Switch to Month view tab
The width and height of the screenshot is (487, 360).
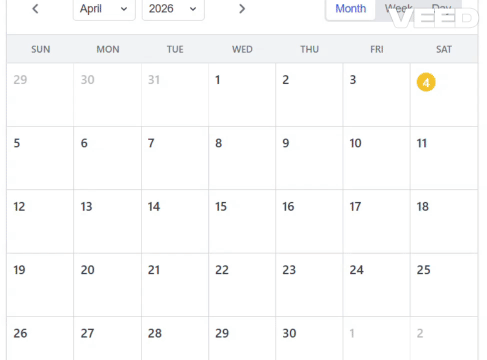pos(351,9)
